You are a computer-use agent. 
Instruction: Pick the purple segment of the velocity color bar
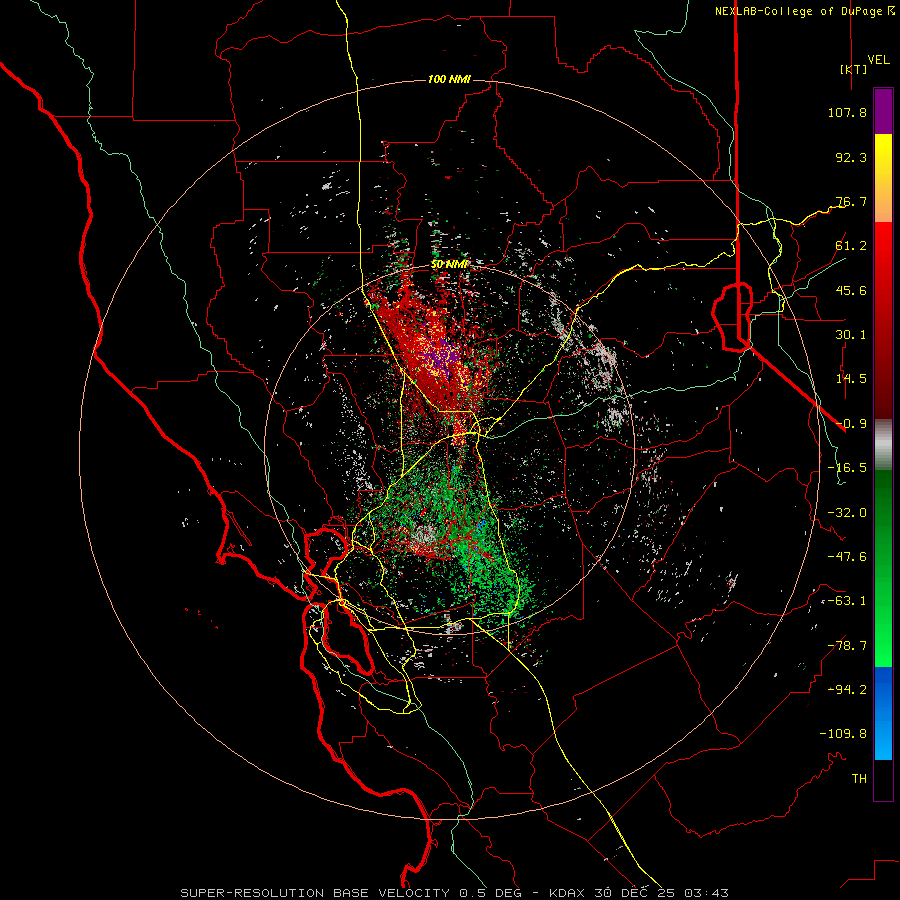[x=883, y=111]
